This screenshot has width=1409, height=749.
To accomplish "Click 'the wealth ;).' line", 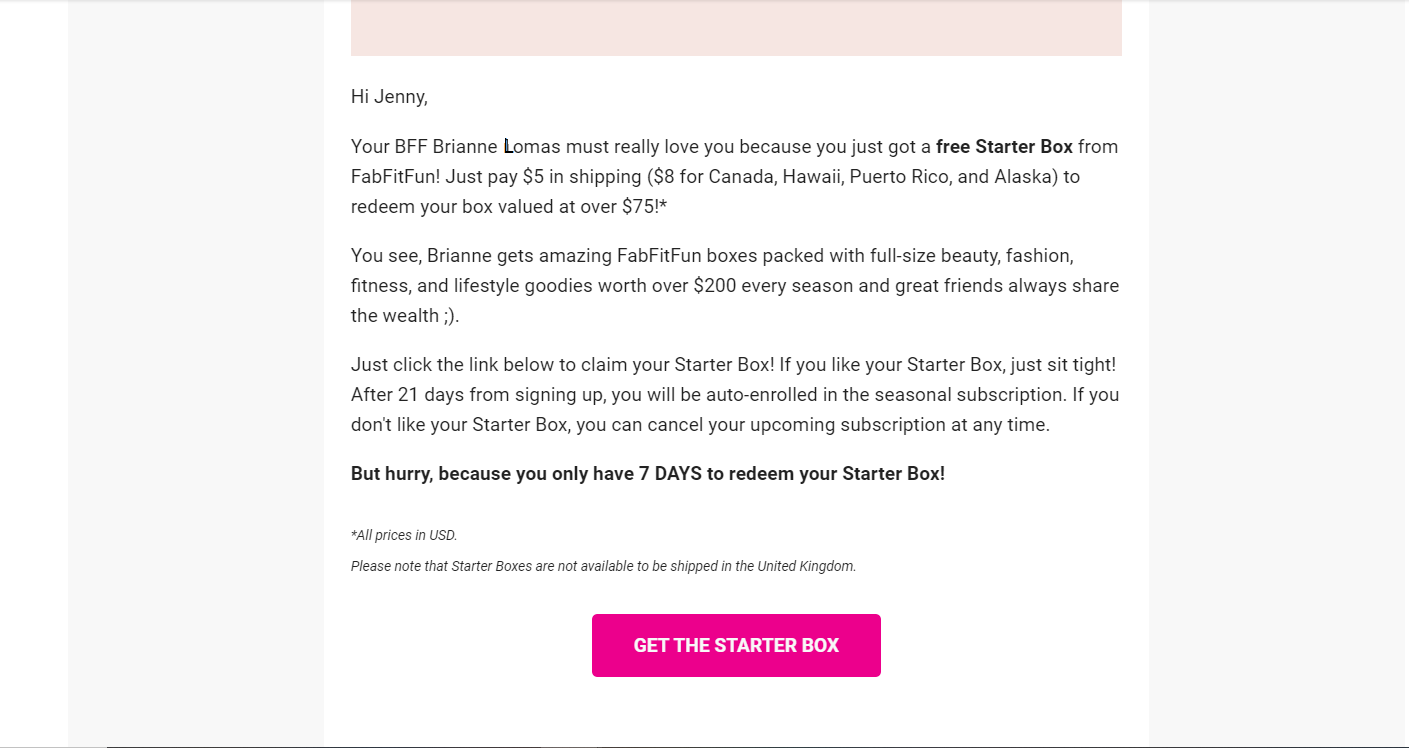I will point(405,316).
